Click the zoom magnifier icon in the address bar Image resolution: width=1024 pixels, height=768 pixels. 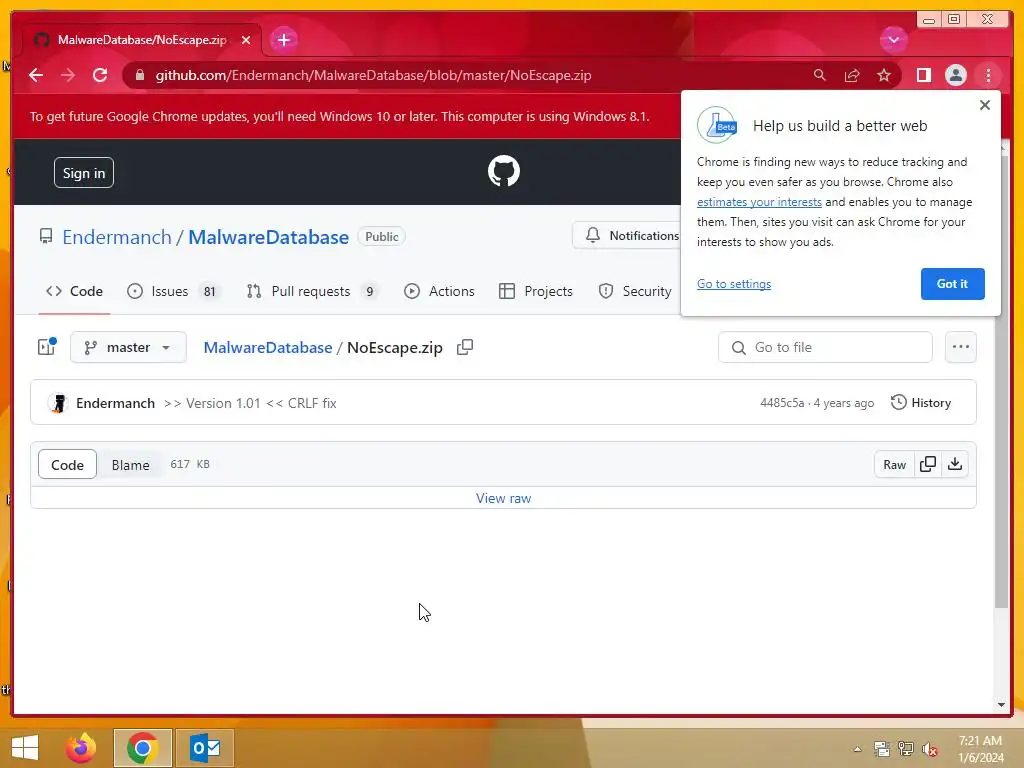[820, 75]
